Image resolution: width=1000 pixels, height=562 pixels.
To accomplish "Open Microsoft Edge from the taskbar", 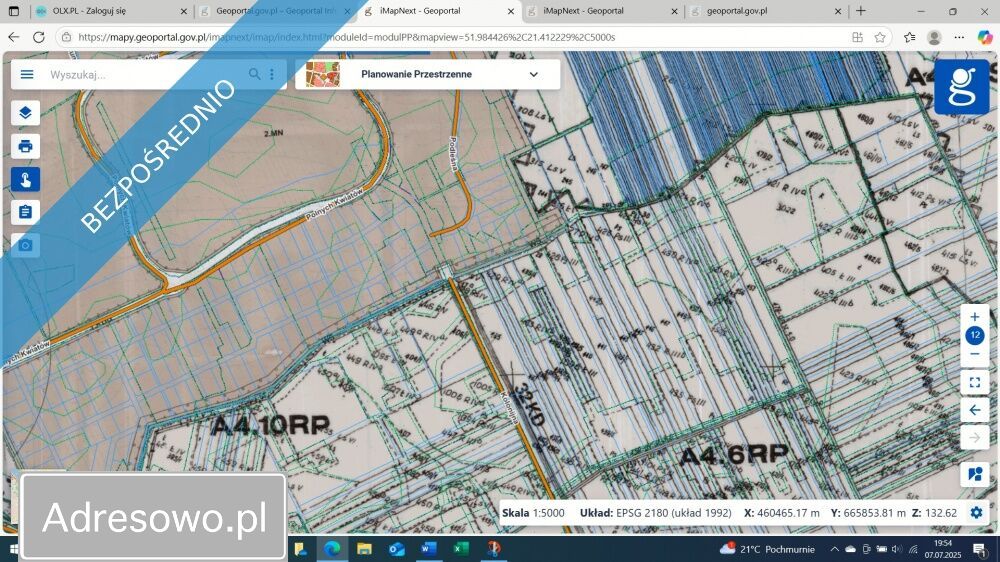I will point(332,549).
